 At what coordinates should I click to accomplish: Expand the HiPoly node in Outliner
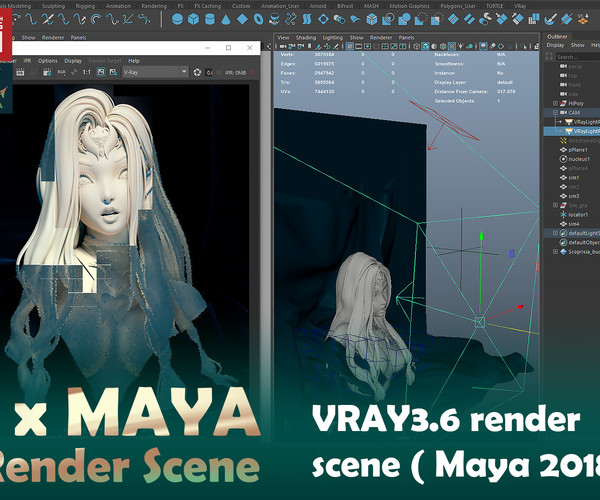point(555,103)
